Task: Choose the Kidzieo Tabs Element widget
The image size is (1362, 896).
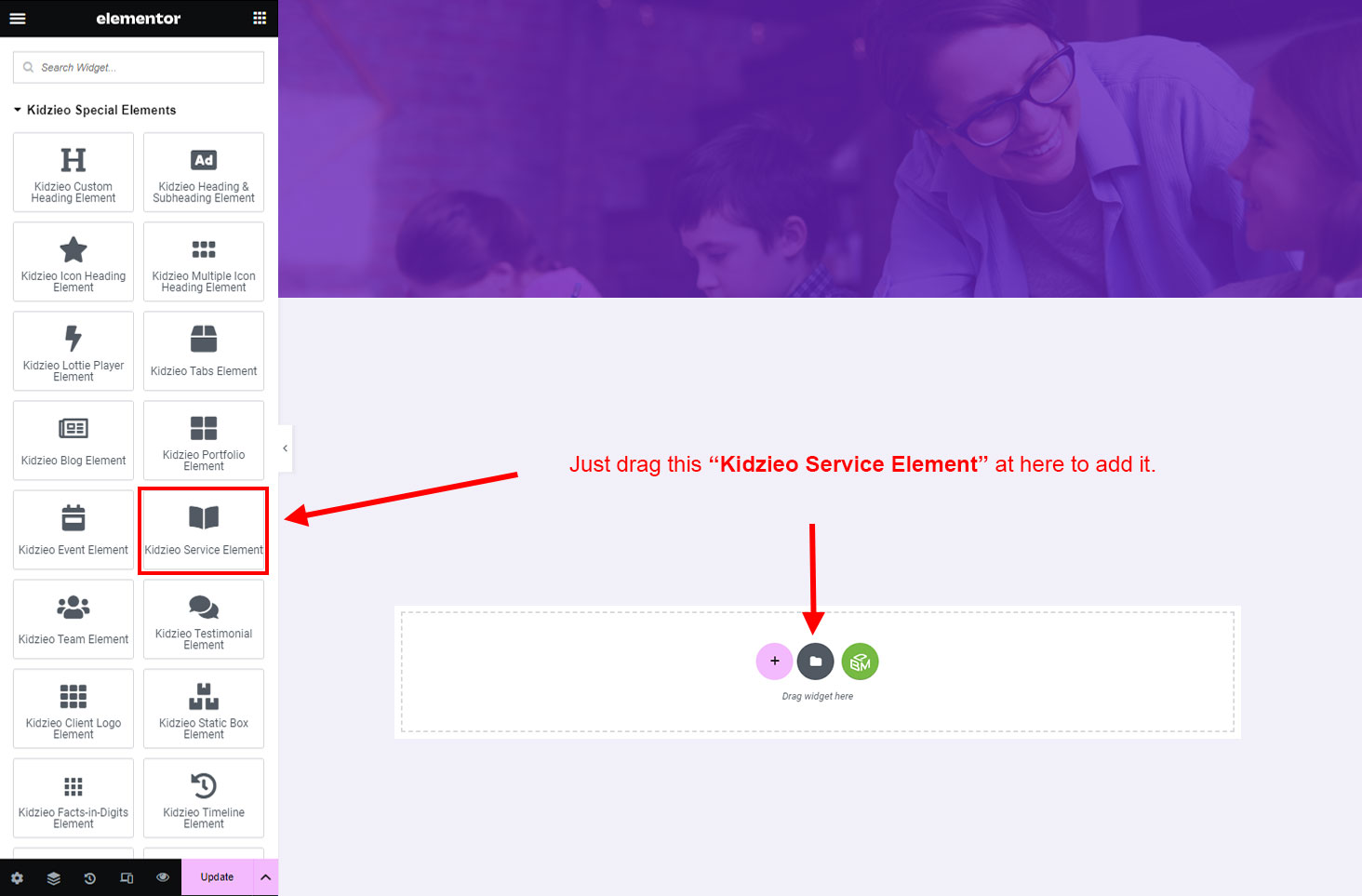Action: 204,352
